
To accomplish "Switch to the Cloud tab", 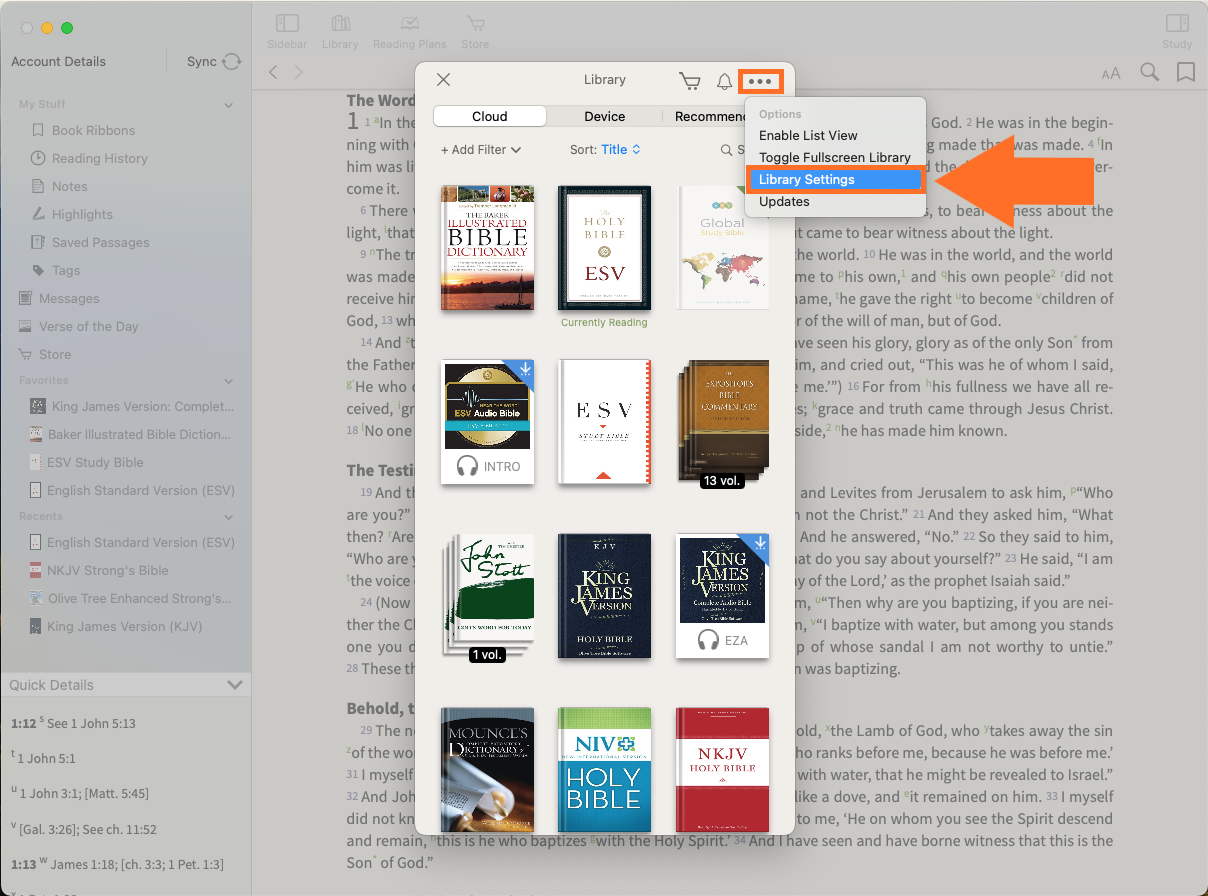I will click(490, 116).
